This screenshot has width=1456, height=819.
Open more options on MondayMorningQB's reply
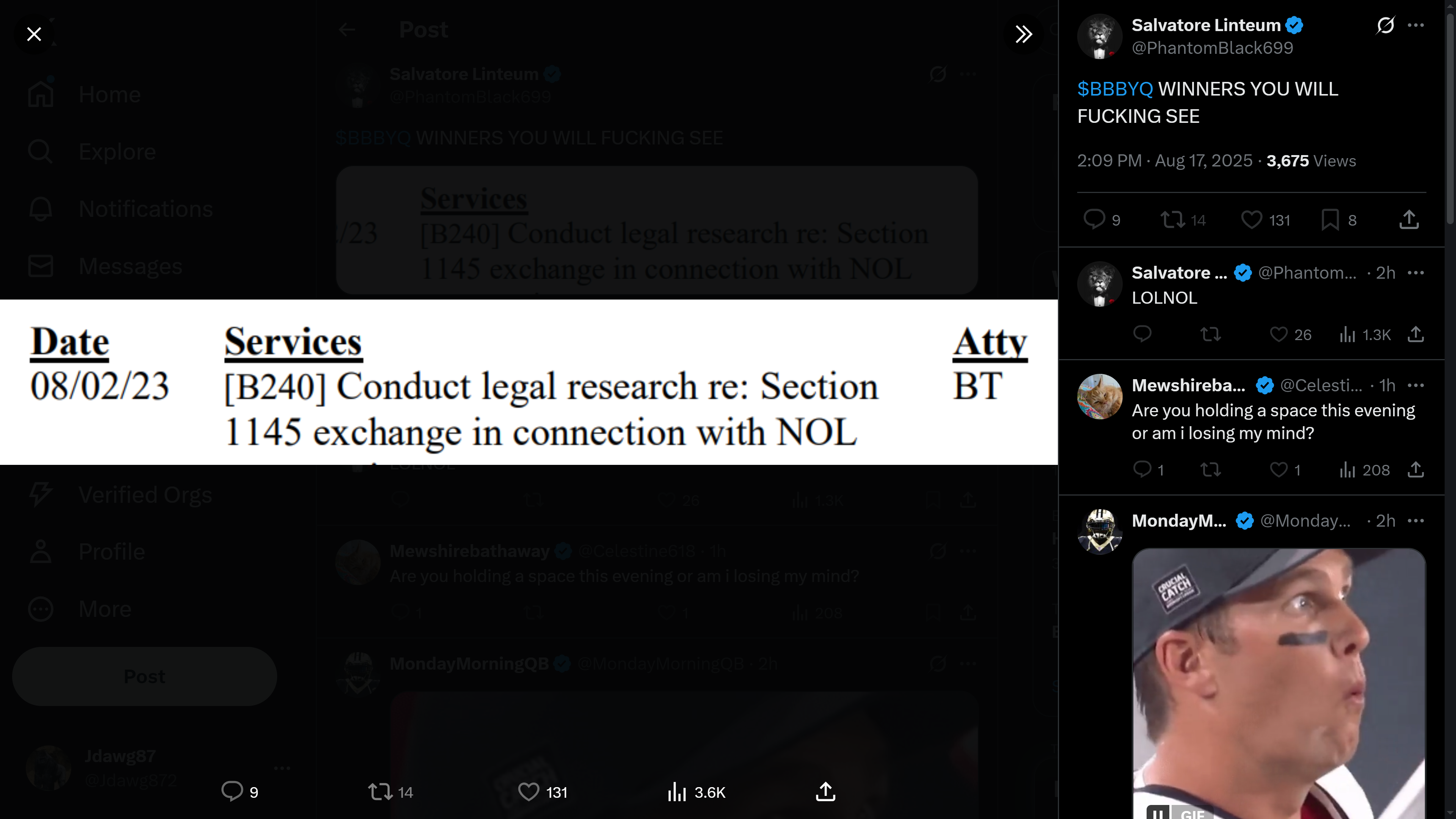point(1415,521)
